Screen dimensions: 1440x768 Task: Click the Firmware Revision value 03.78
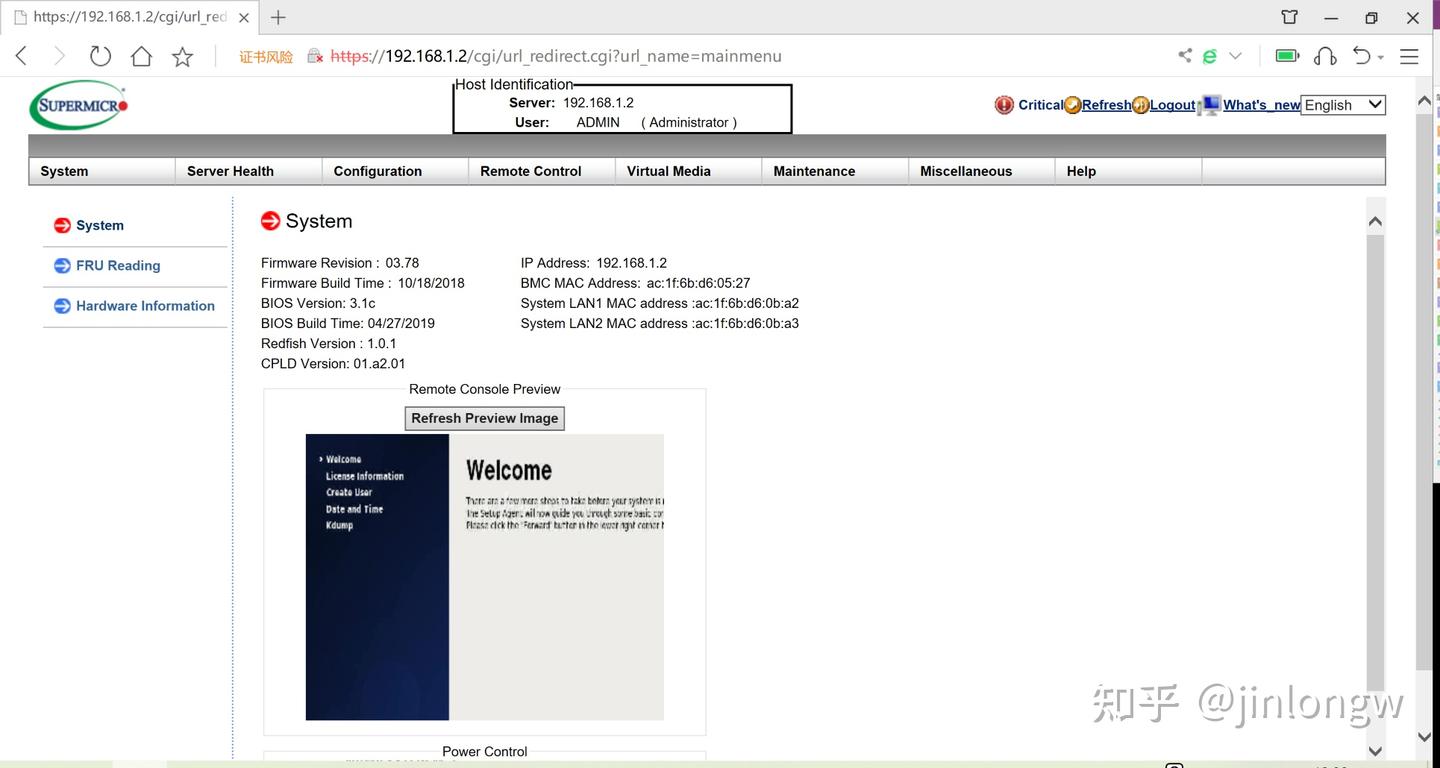click(x=402, y=263)
